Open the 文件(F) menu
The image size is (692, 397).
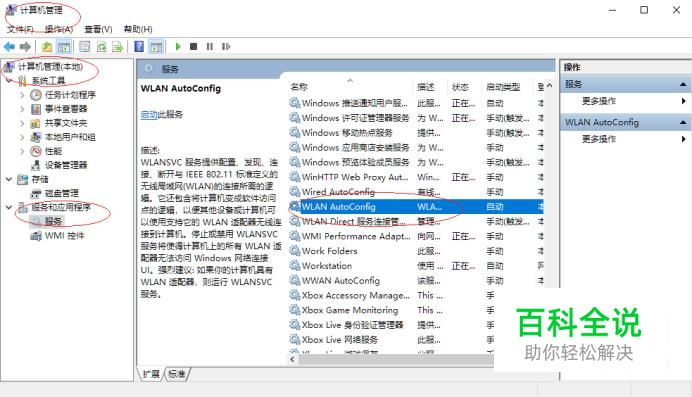tap(20, 29)
